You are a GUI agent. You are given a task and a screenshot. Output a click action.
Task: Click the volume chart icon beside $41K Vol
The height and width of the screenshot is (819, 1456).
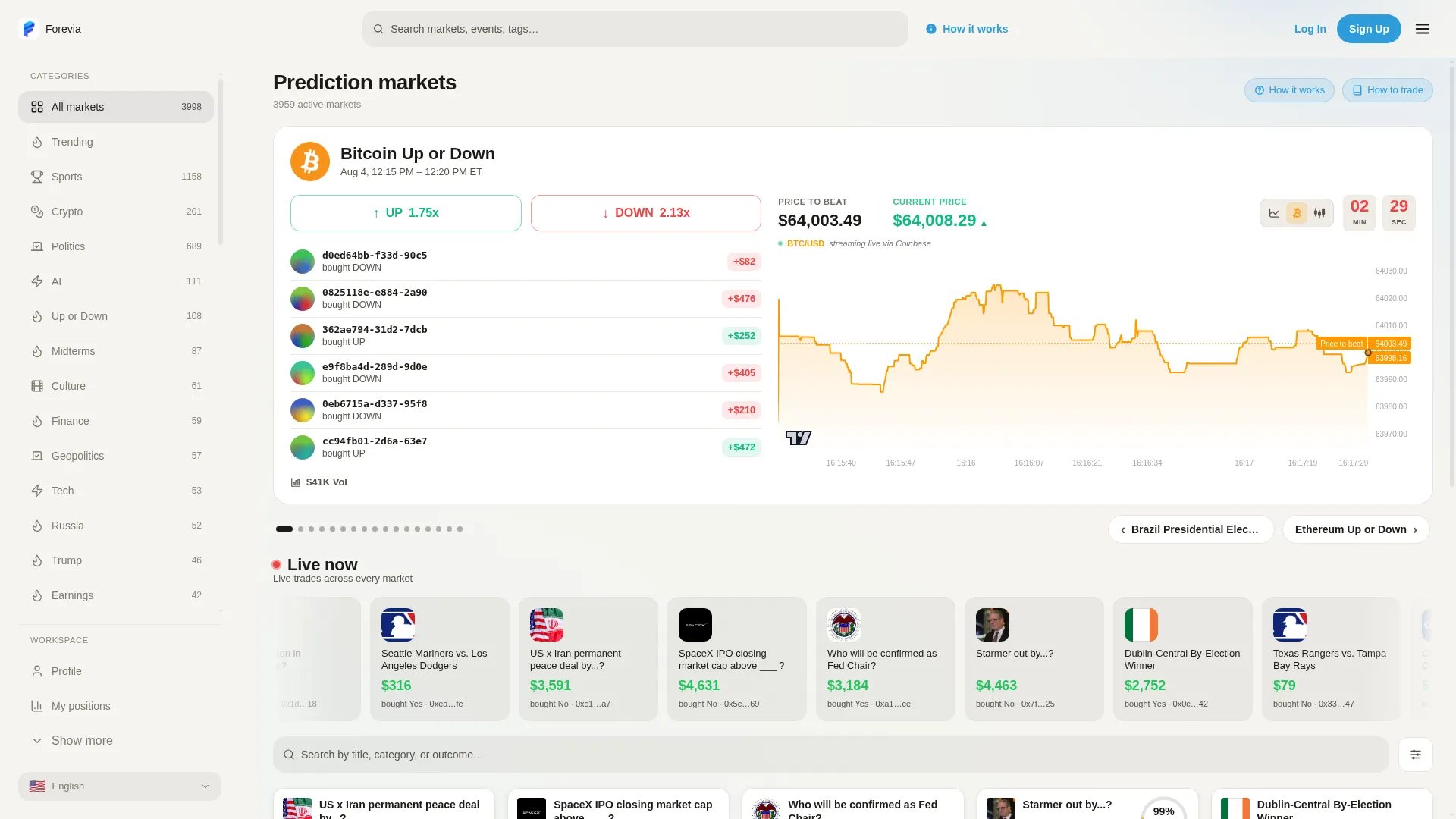[296, 482]
